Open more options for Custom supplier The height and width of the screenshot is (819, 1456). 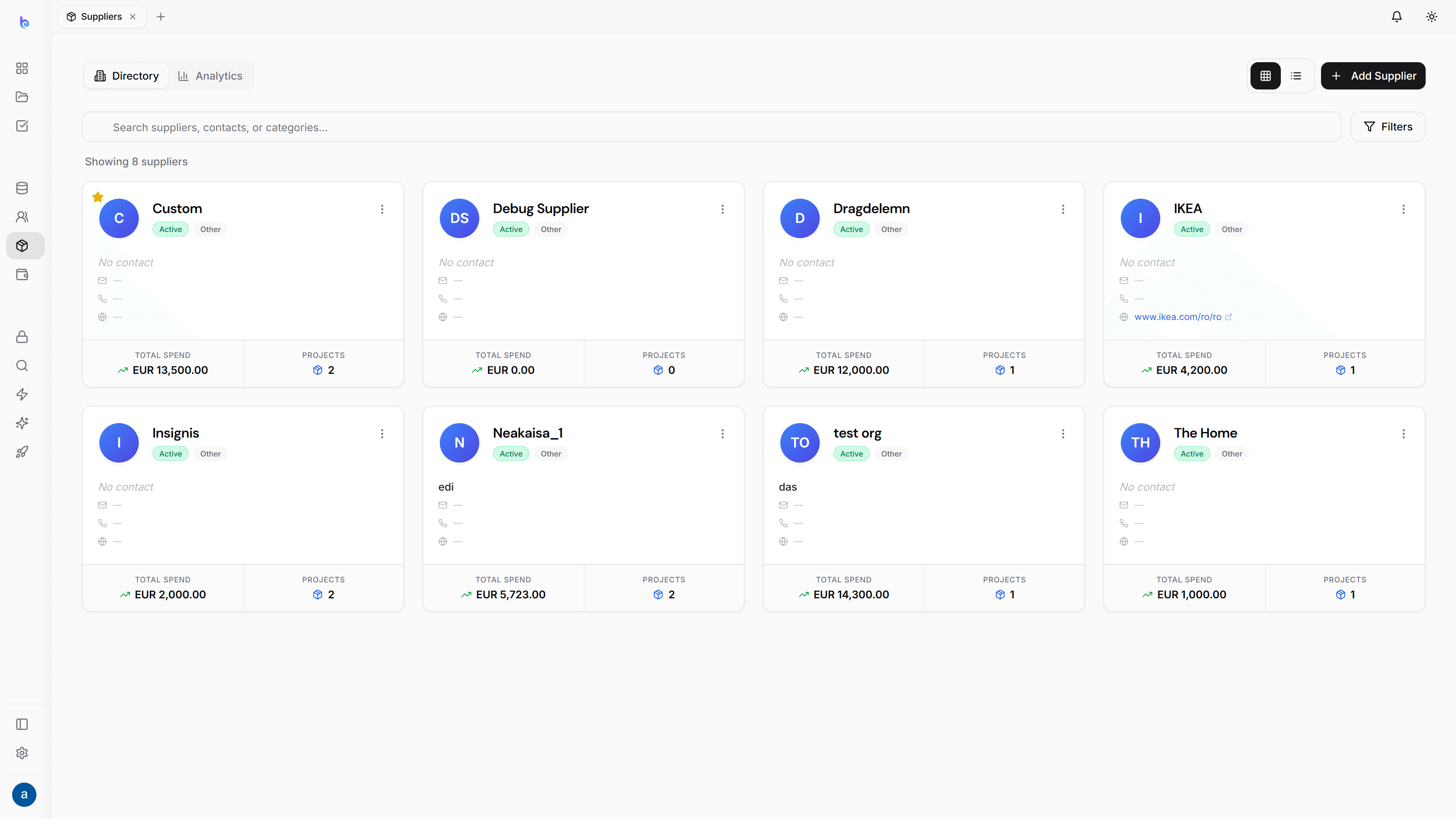pyautogui.click(x=382, y=209)
